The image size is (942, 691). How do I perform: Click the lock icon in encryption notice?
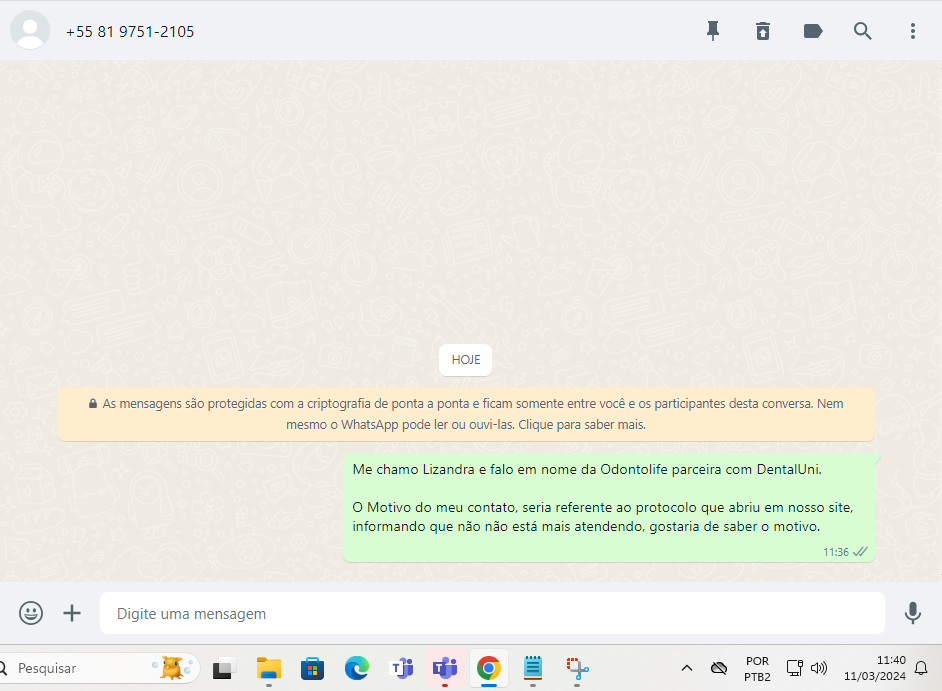(93, 404)
